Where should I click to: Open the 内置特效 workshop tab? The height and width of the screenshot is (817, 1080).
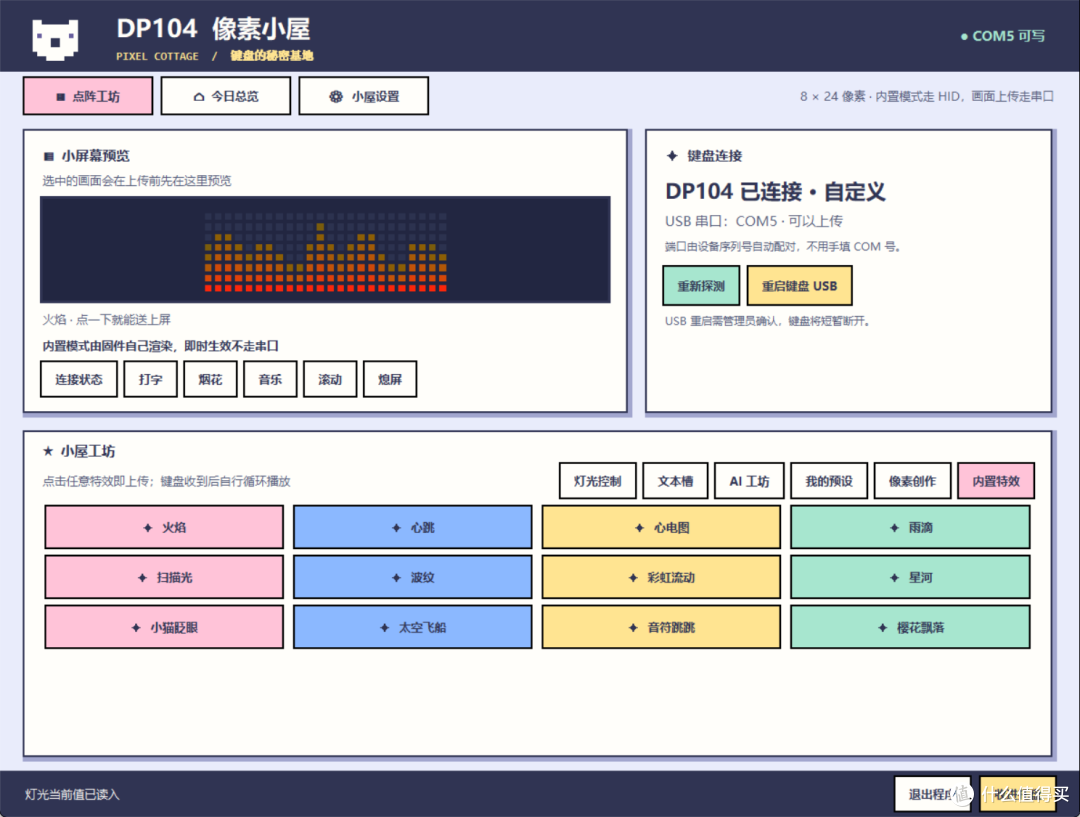pyautogui.click(x=996, y=481)
